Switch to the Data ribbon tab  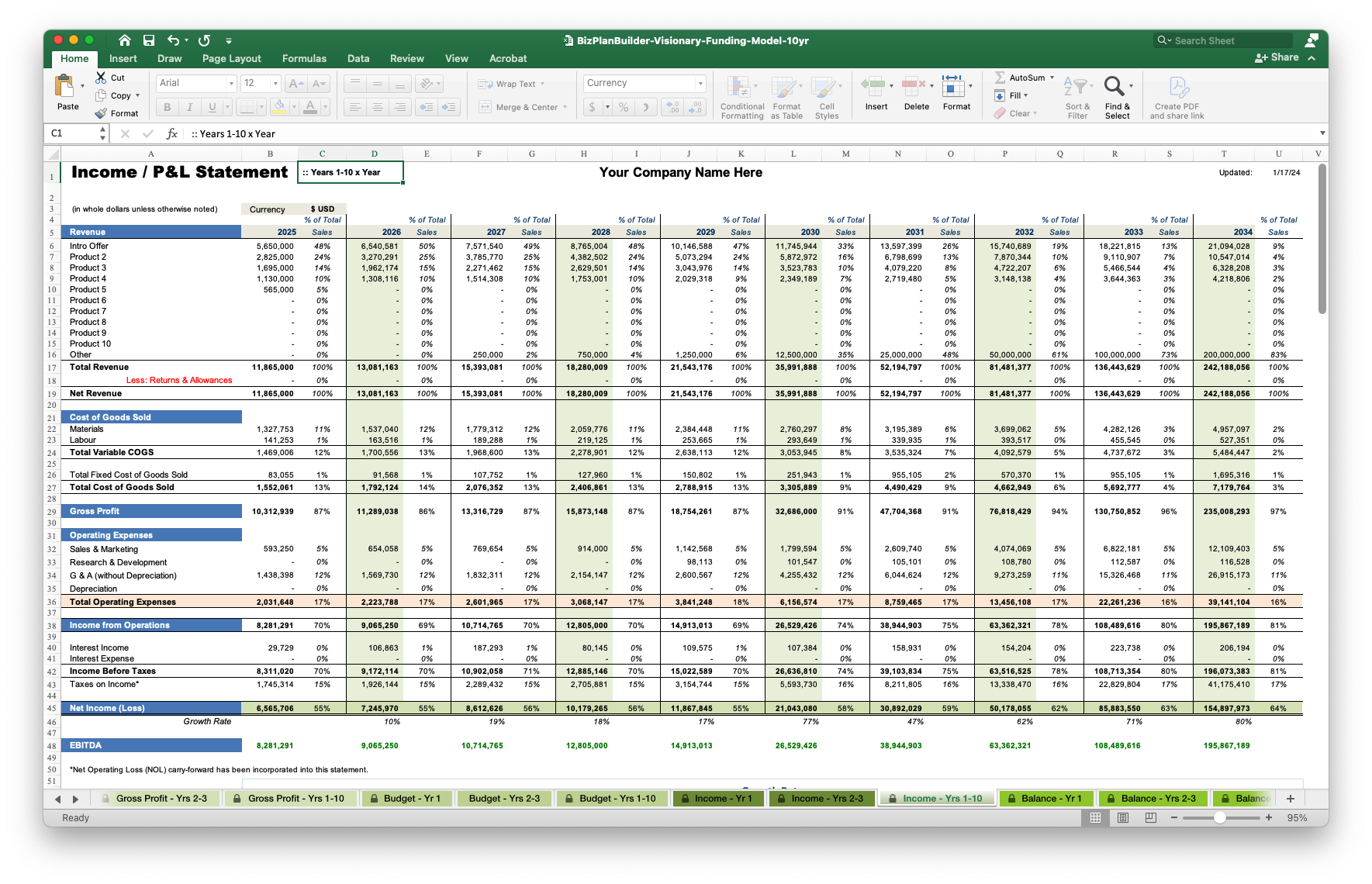(358, 58)
